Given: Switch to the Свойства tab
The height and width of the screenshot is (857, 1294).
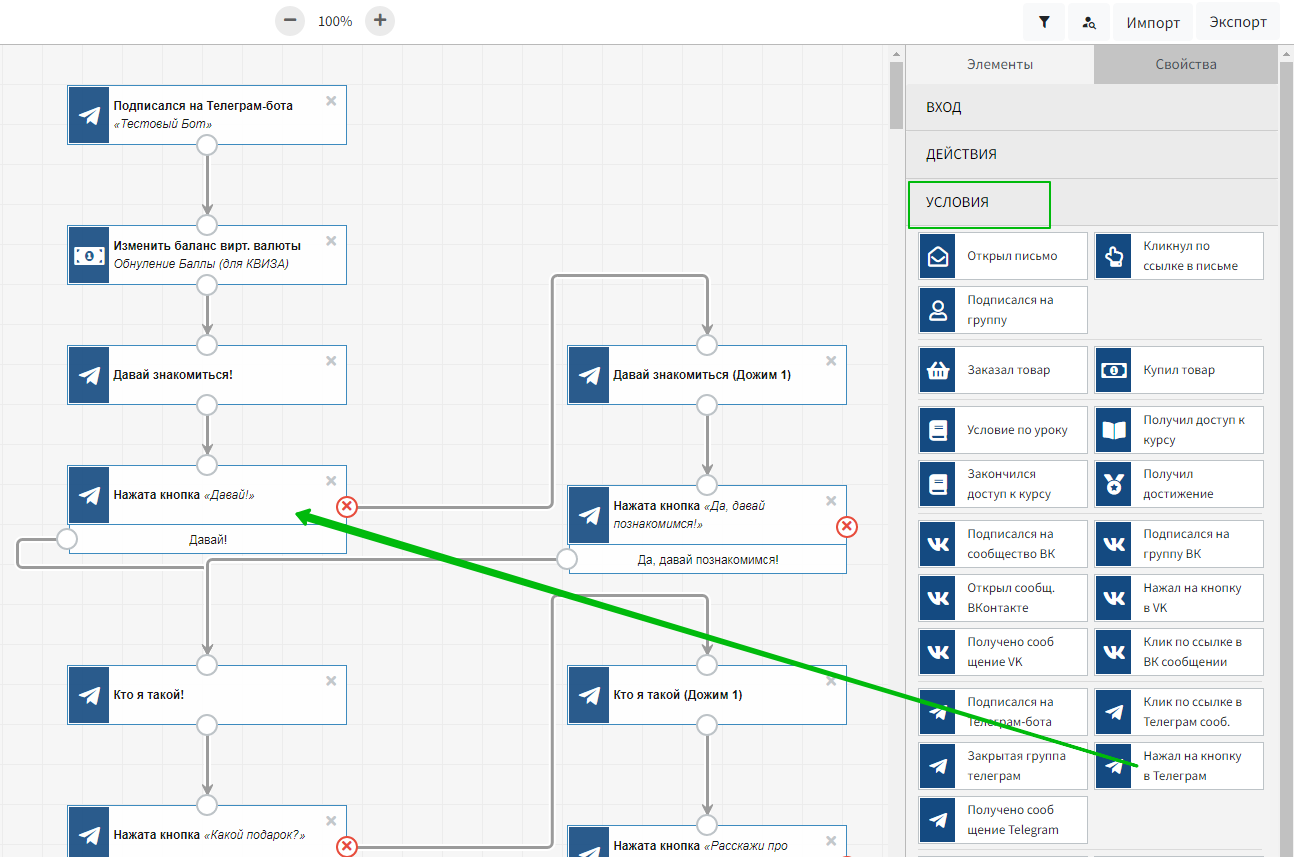Looking at the screenshot, I should coord(1185,64).
